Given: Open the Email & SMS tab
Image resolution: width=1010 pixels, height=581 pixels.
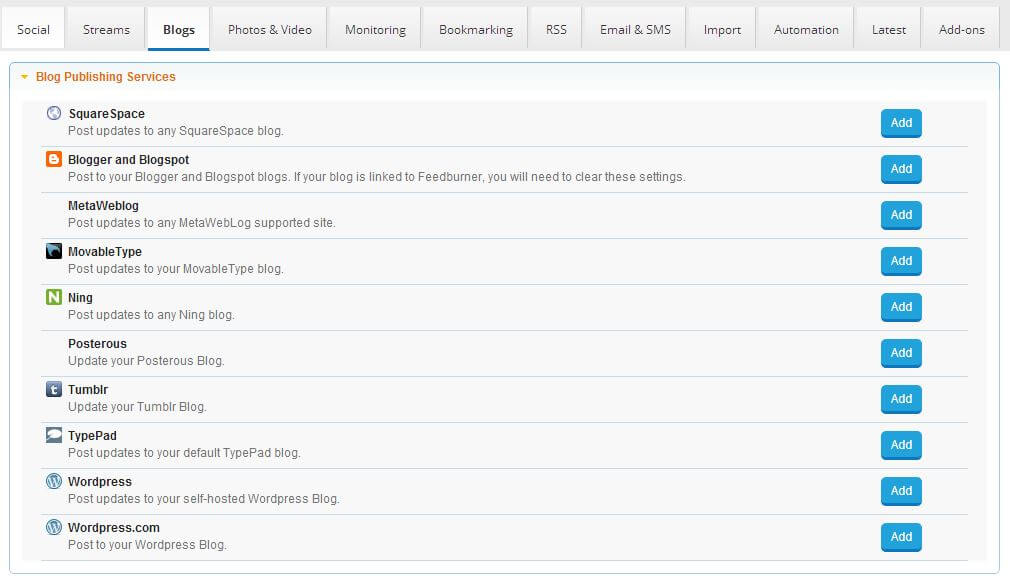Looking at the screenshot, I should point(635,30).
